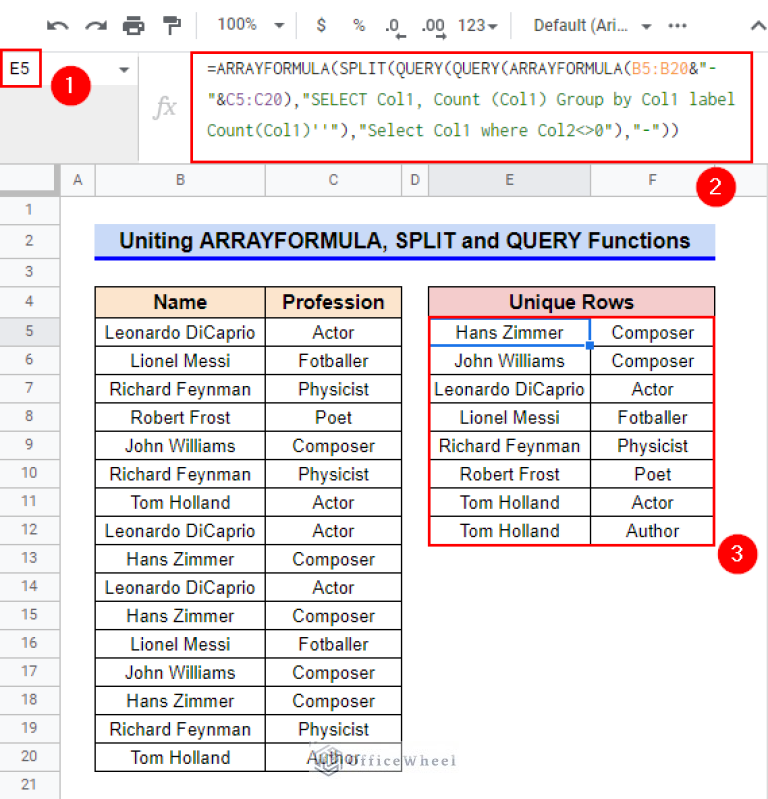768x799 pixels.
Task: Click the Unique Rows header cell
Action: (571, 302)
